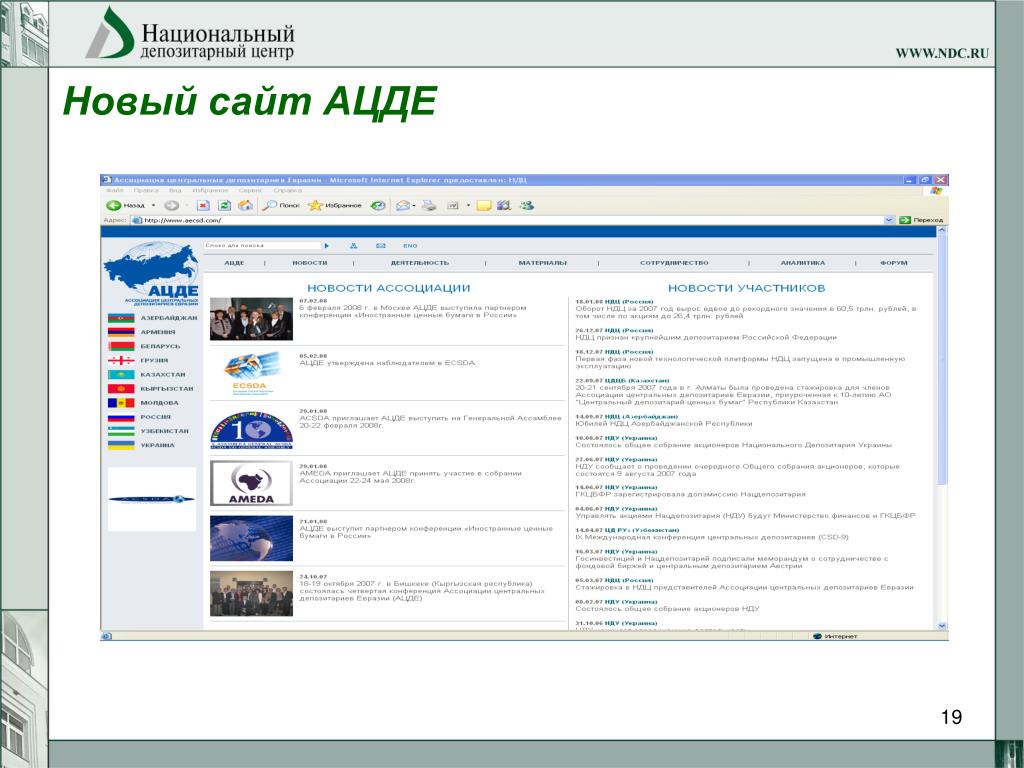
Task: Open the Edit button dropdown arrow
Action: click(x=468, y=206)
